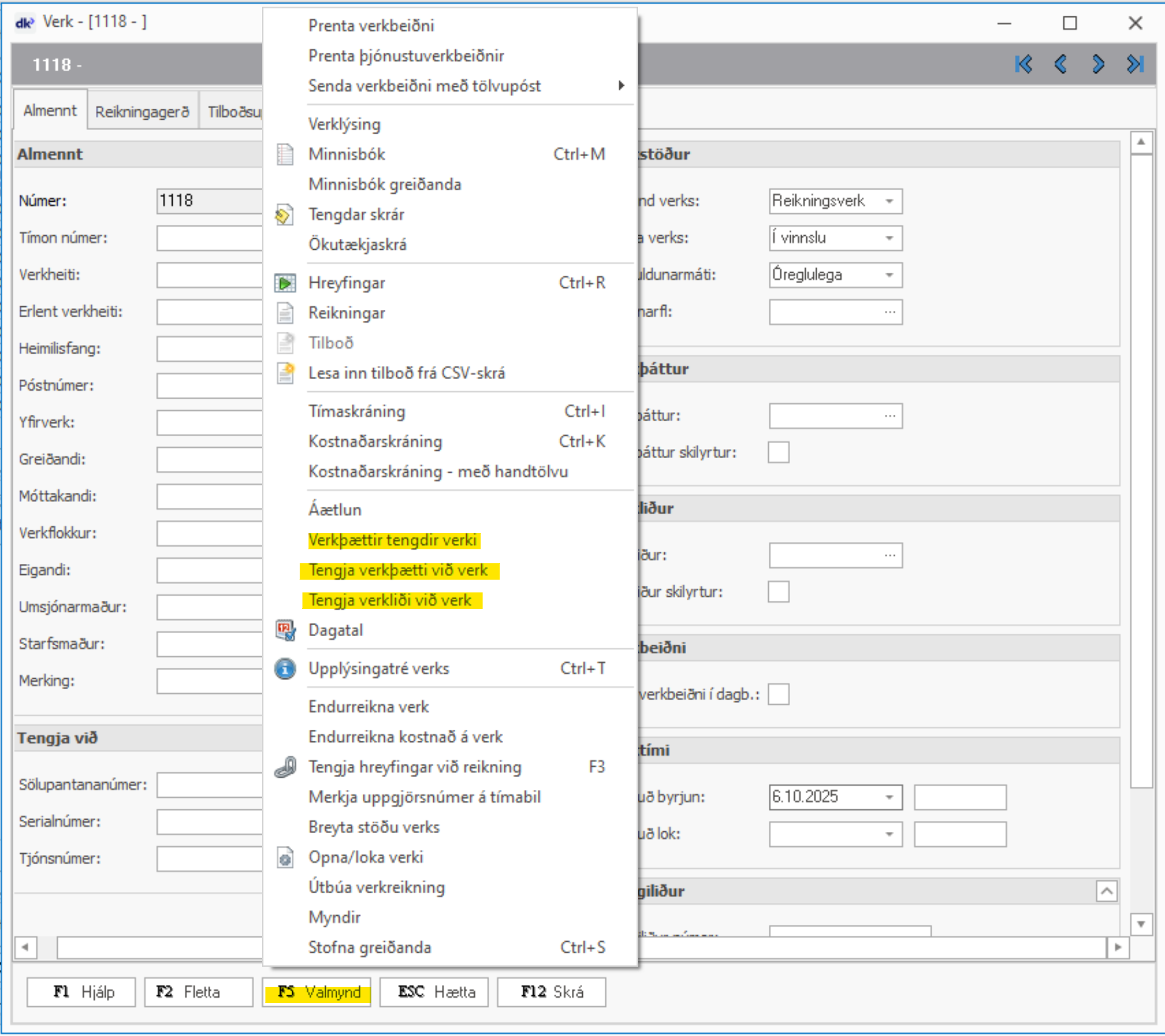Click the Tengdar skrár tag icon

click(x=284, y=214)
